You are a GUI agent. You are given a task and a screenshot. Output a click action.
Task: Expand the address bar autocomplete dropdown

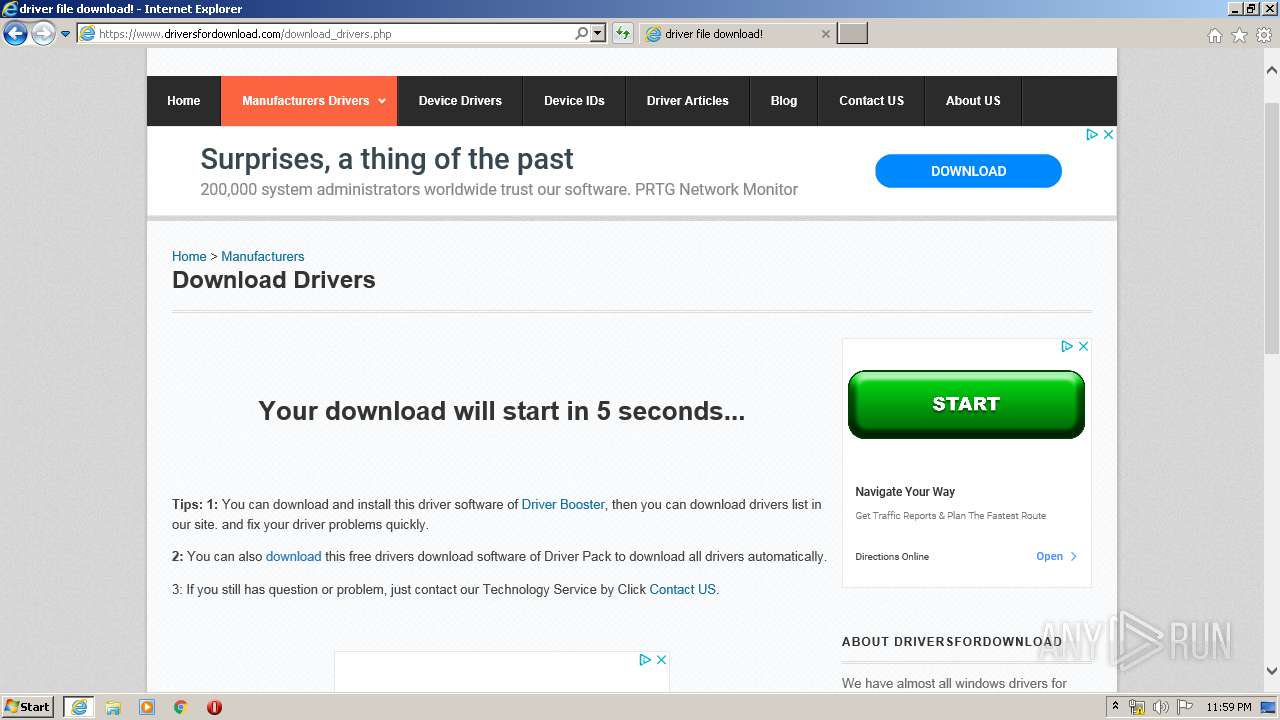click(598, 33)
